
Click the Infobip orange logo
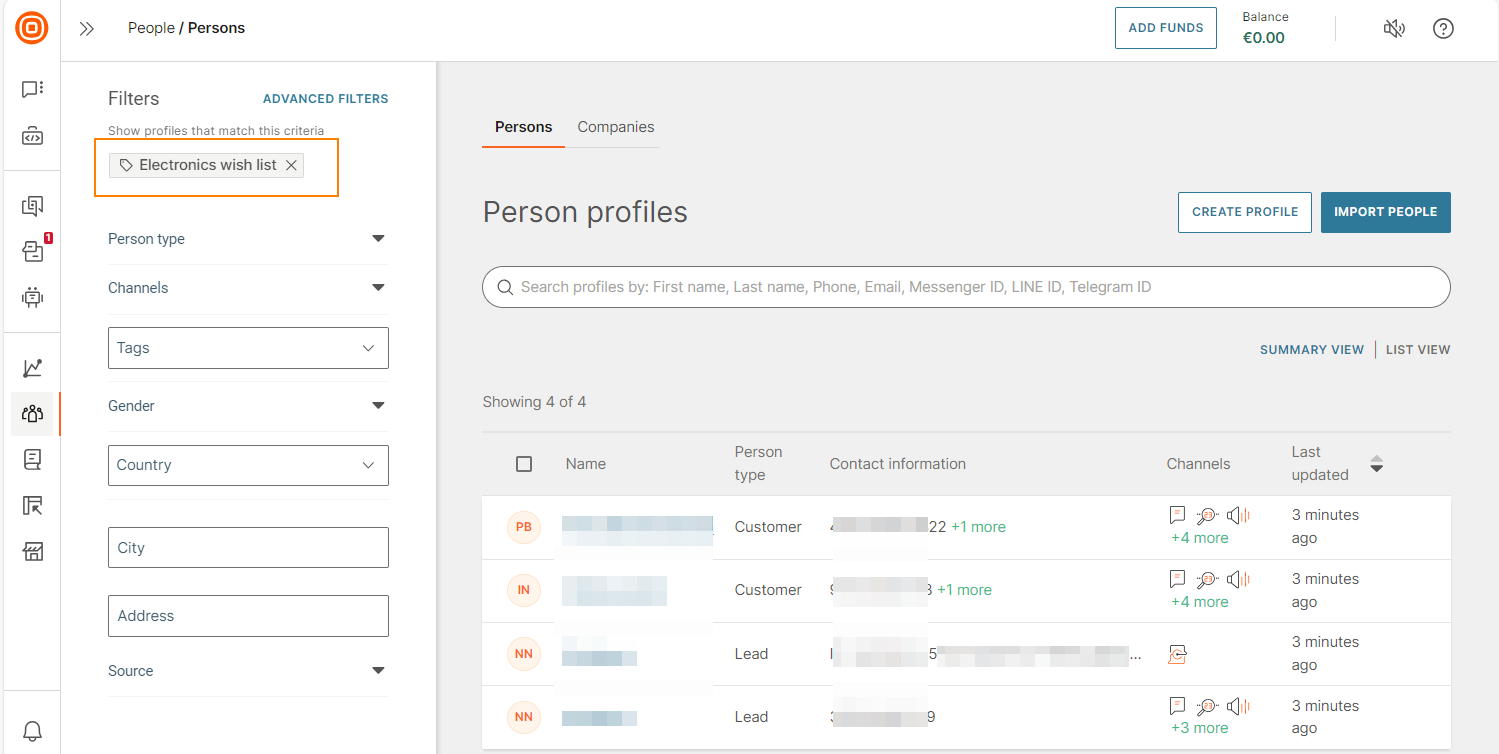(x=32, y=28)
